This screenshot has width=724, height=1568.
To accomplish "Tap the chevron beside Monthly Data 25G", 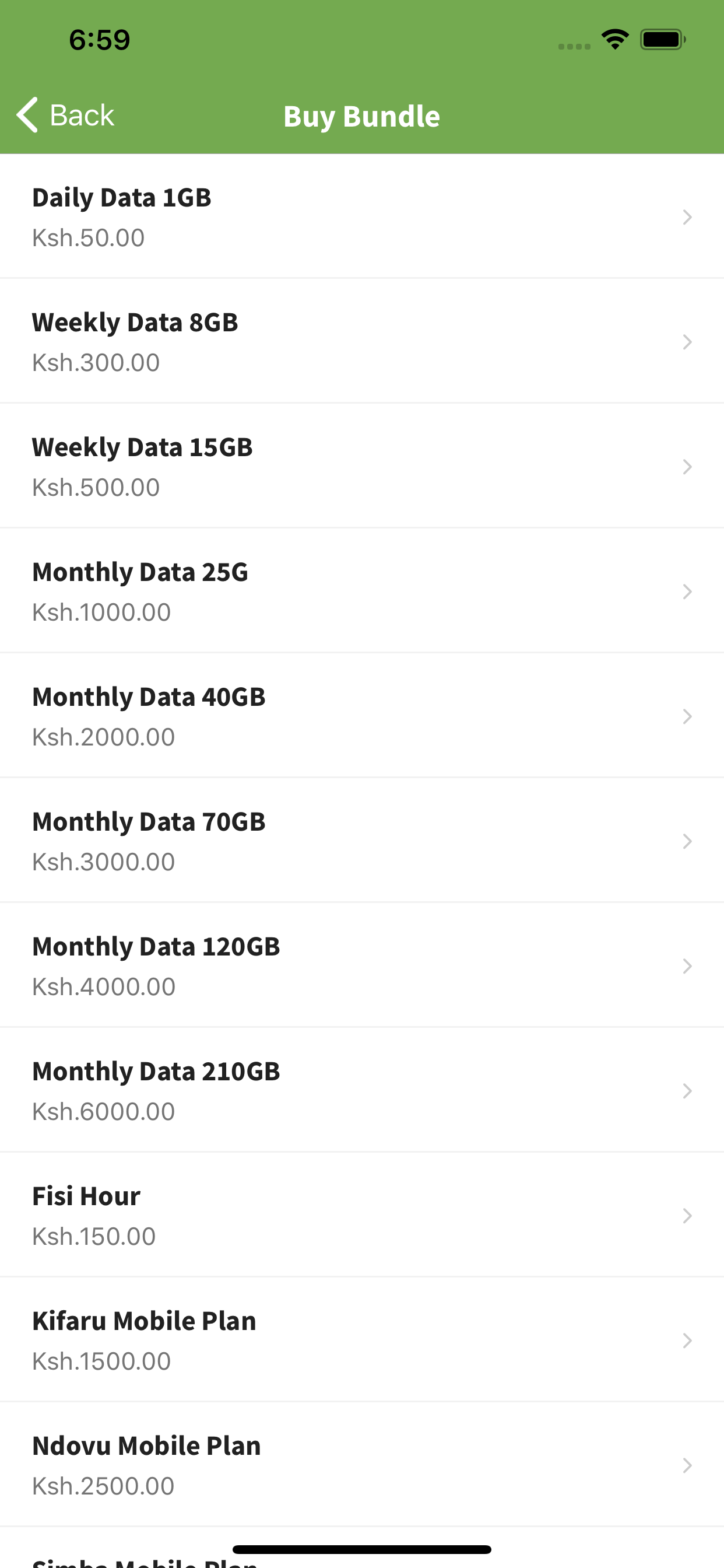I will click(687, 591).
